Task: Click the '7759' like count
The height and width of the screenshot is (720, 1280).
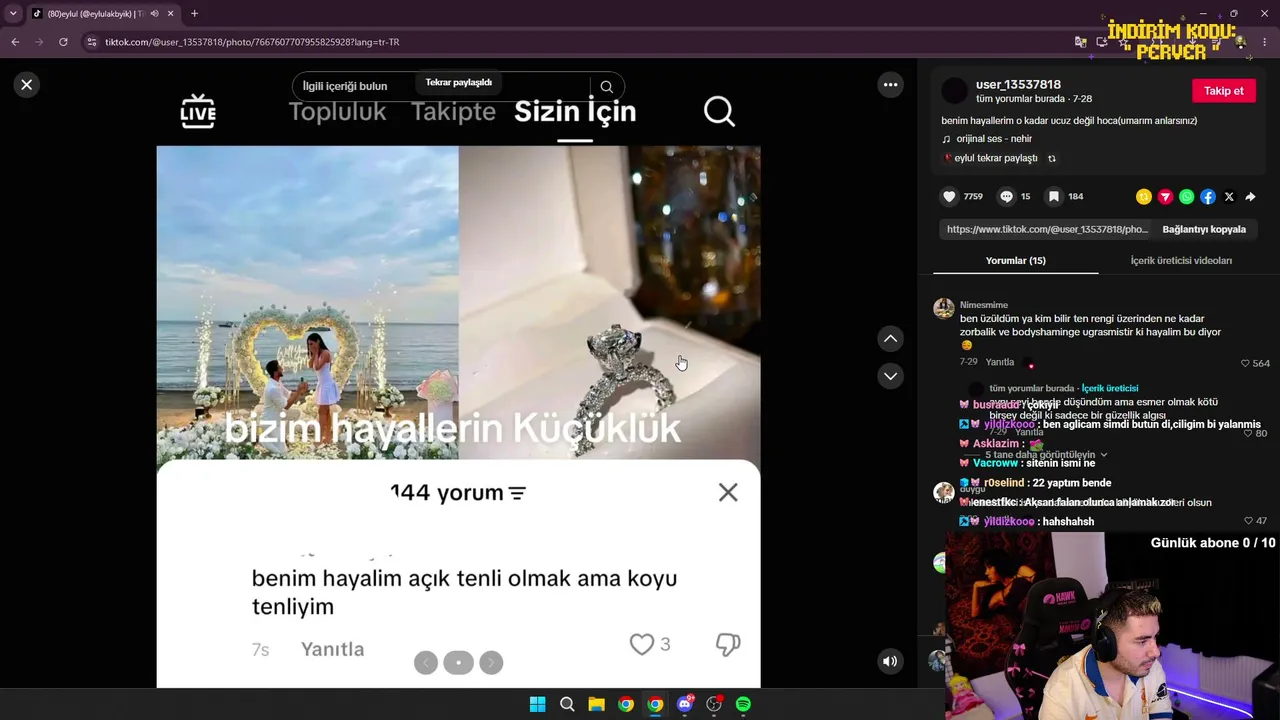Action: tap(973, 197)
